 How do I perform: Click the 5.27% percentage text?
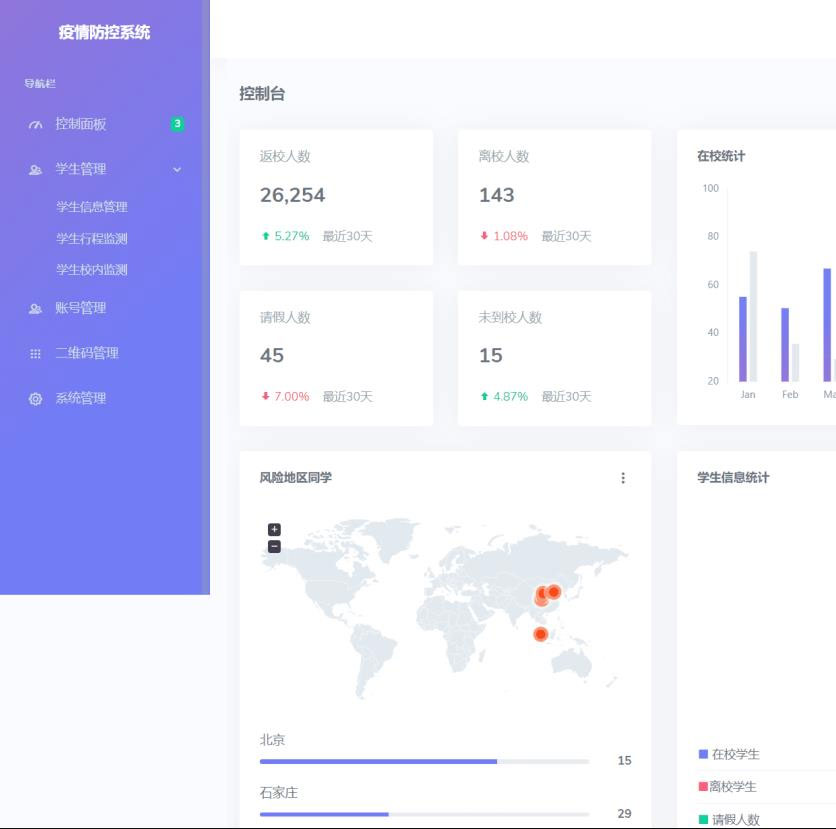[x=292, y=236]
